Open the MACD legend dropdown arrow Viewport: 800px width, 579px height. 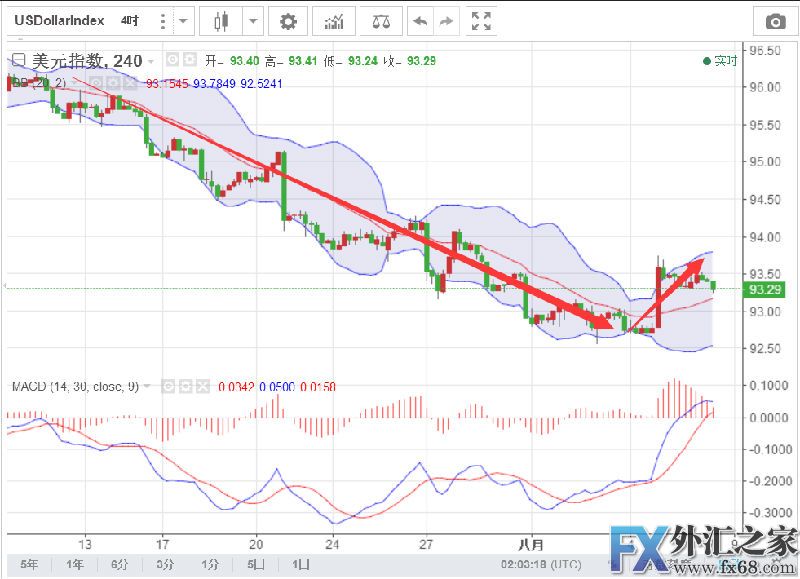point(149,385)
